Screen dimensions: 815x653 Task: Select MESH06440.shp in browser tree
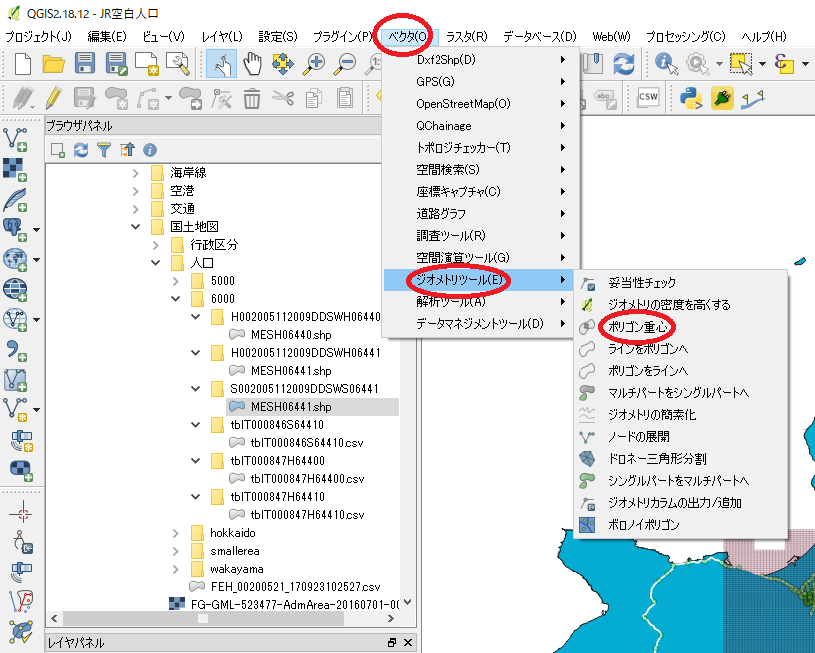pos(291,335)
